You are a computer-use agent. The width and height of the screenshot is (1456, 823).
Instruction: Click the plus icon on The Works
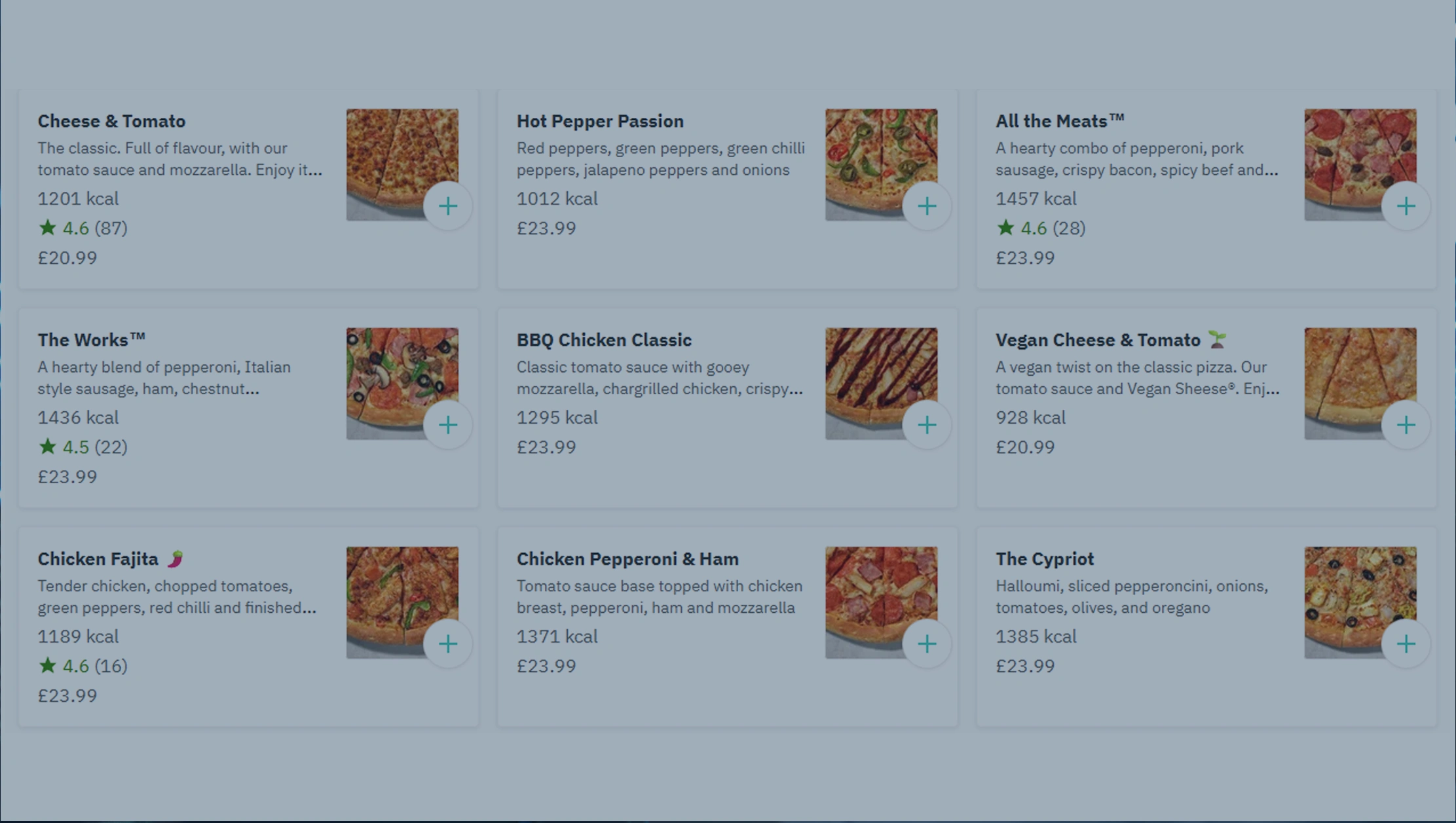point(448,424)
